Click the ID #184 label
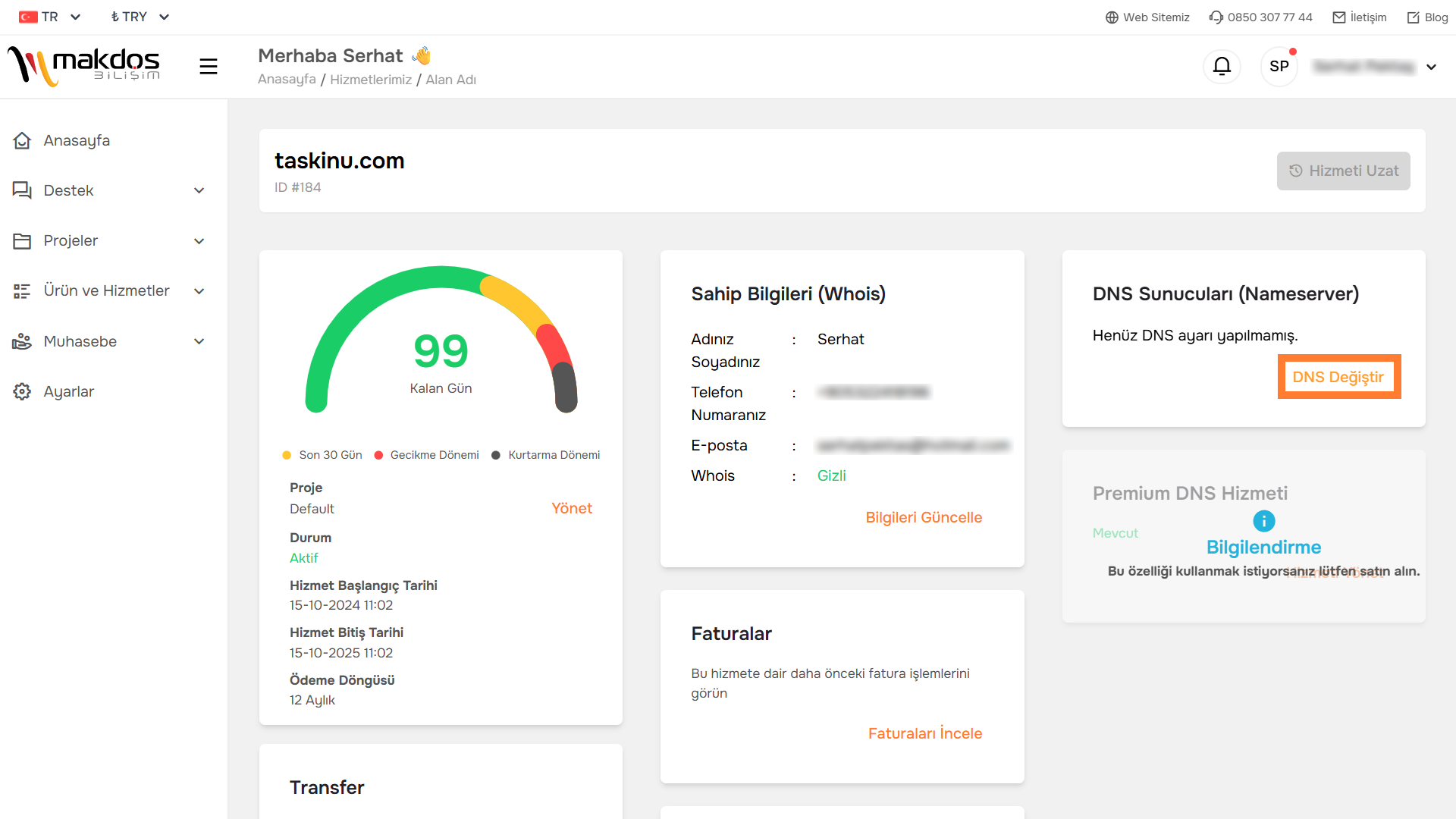Screen dimensions: 1456x819 (298, 187)
